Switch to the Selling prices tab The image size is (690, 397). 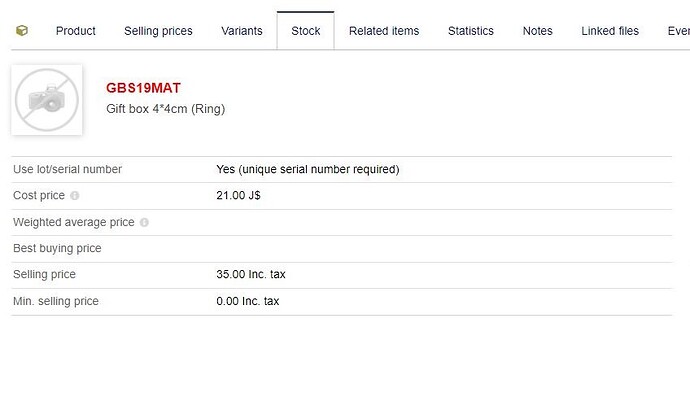click(x=158, y=31)
